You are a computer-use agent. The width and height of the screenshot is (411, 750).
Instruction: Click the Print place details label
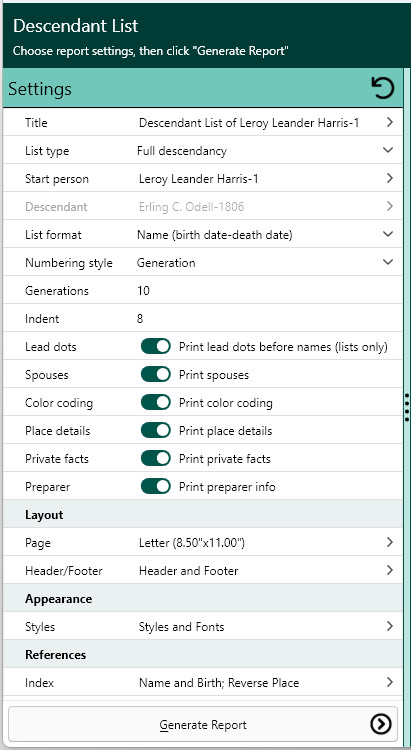pos(225,430)
